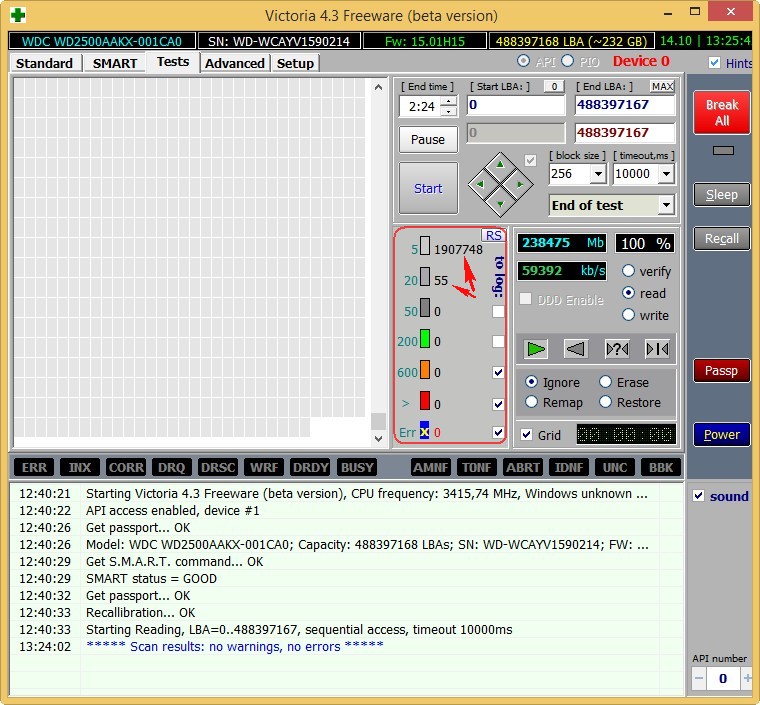Click the Passp button
Screen dimensions: 760x705
[x=722, y=371]
